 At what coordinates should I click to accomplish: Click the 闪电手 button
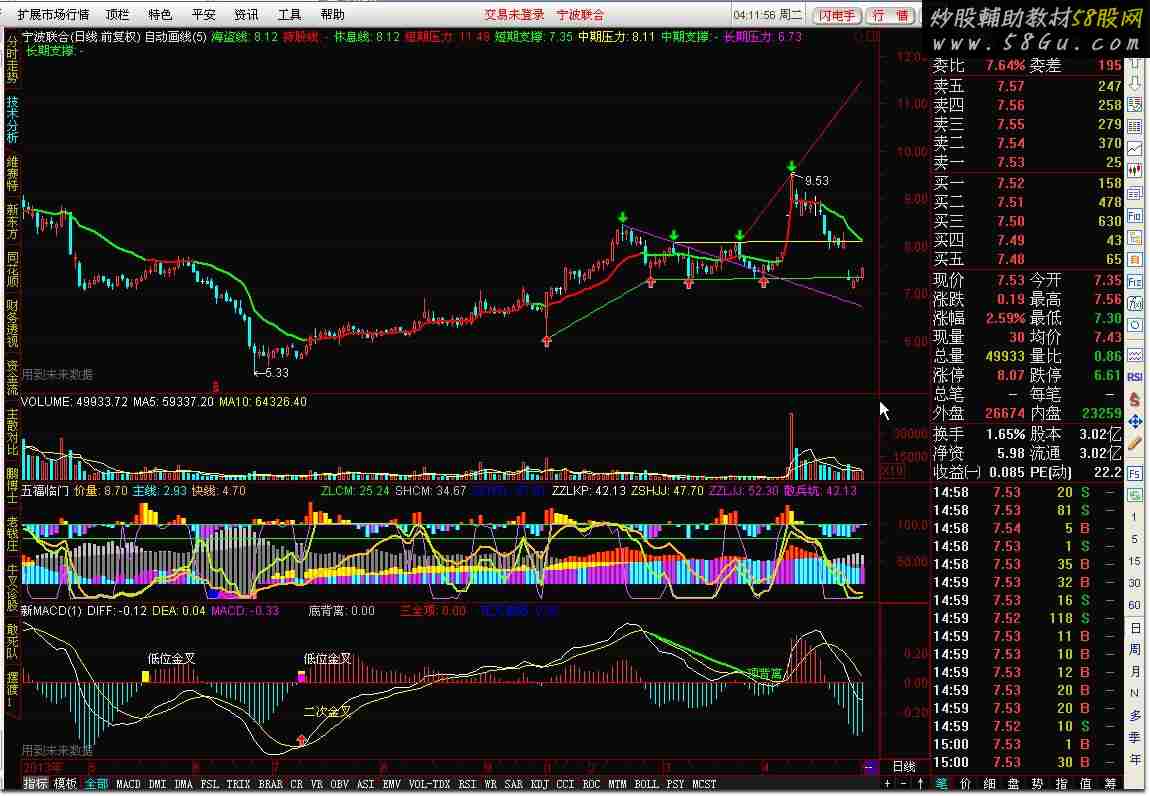click(x=837, y=15)
